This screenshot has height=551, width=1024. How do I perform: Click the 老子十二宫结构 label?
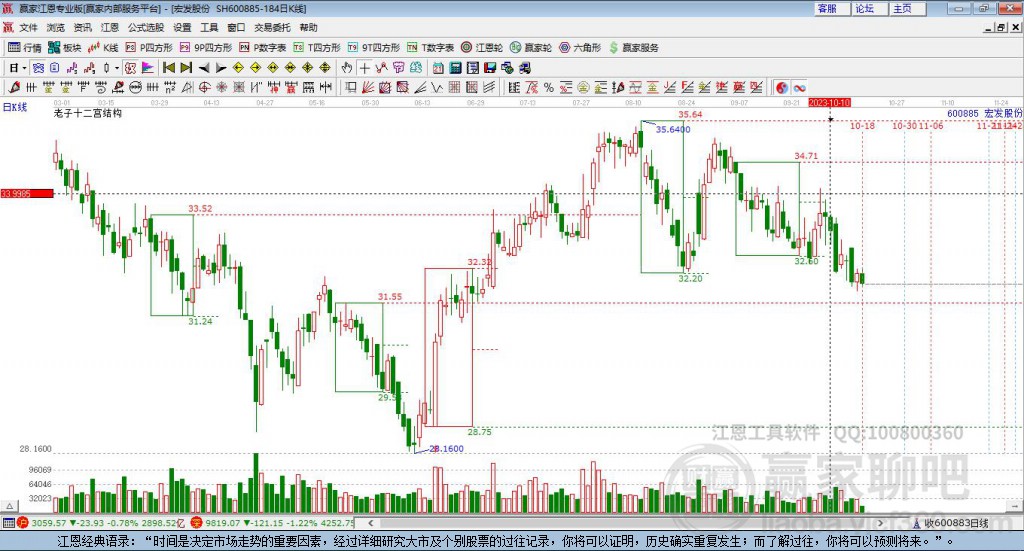(x=88, y=113)
